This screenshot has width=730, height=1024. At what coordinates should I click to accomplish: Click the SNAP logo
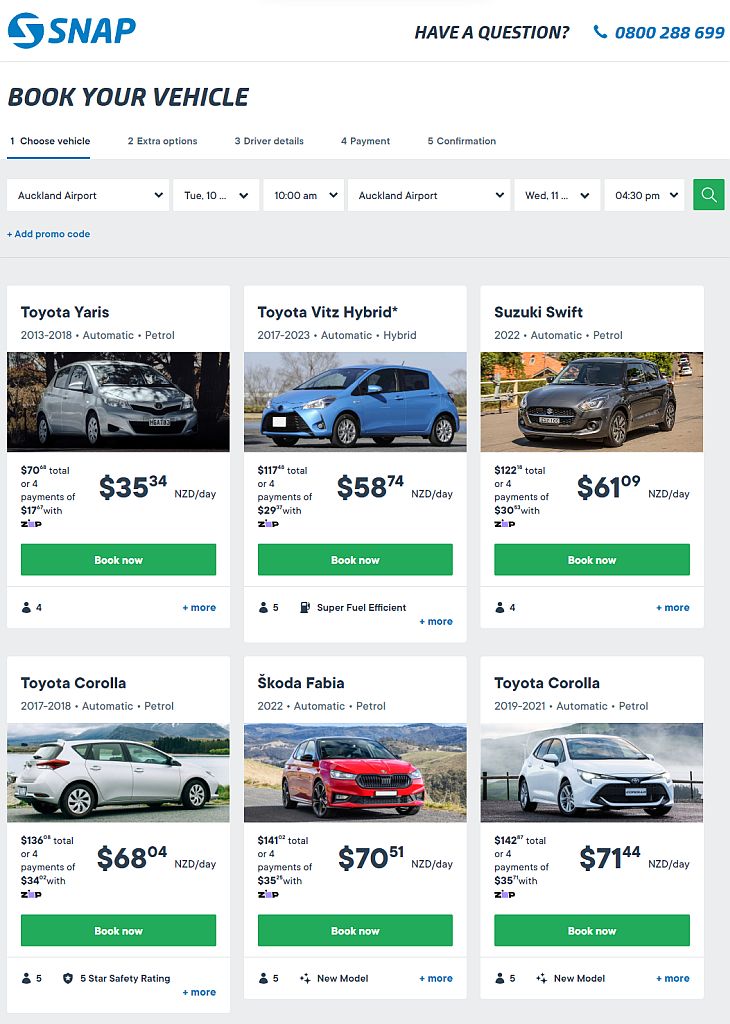click(70, 31)
